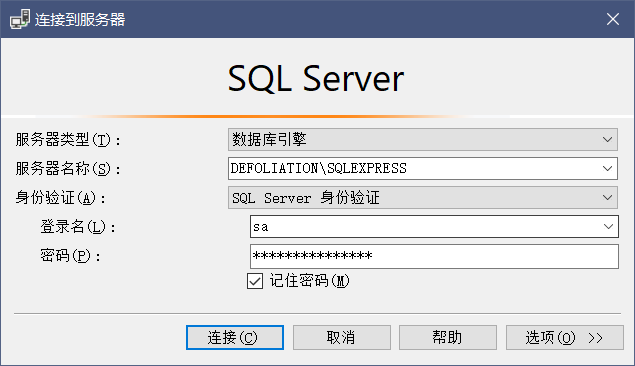Expand the 登录名 dropdown arrow
This screenshot has width=635, height=366.
[608, 227]
